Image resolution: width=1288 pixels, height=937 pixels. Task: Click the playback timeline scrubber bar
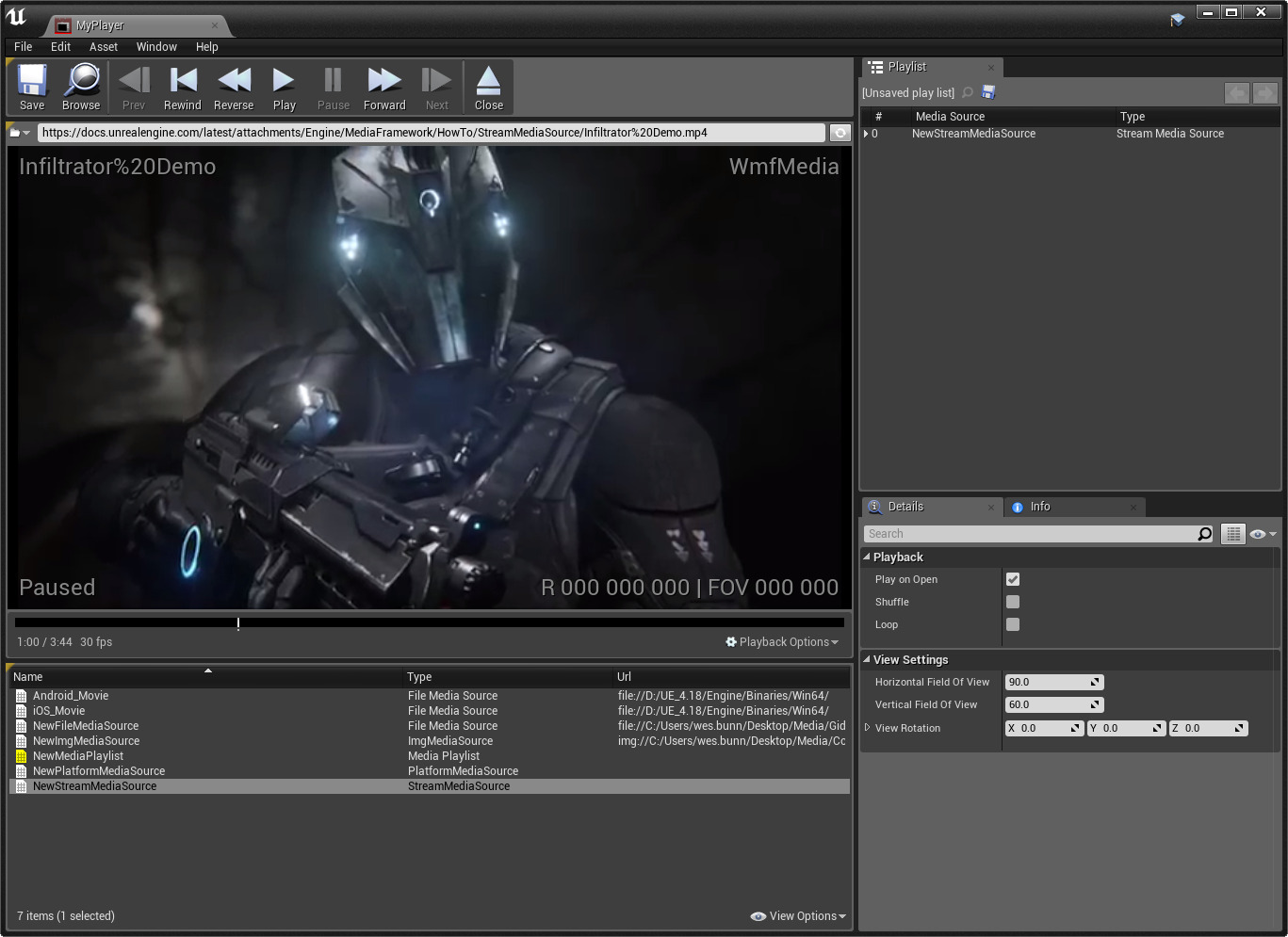pos(429,622)
